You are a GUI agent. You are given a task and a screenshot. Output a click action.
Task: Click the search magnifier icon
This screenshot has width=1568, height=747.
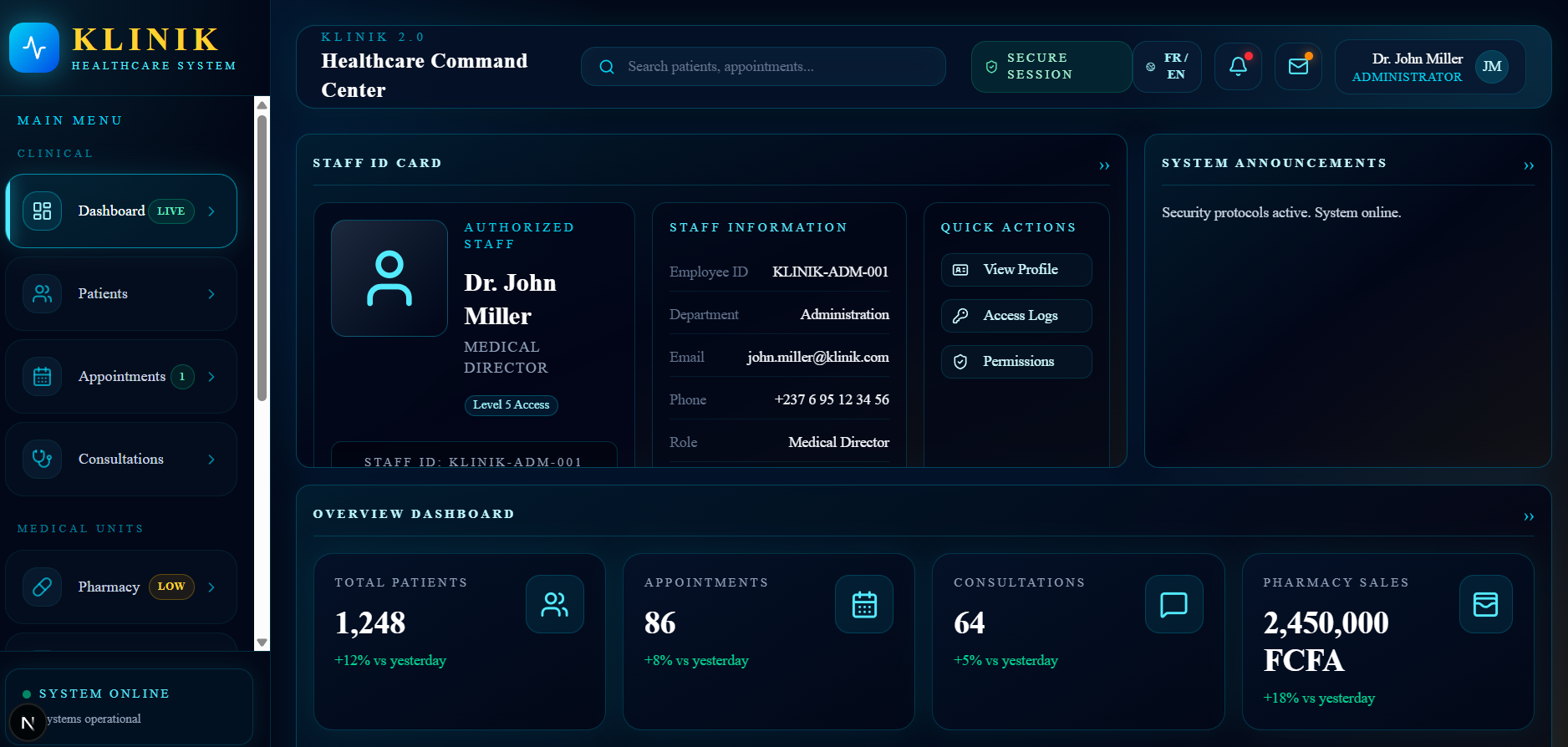tap(607, 67)
